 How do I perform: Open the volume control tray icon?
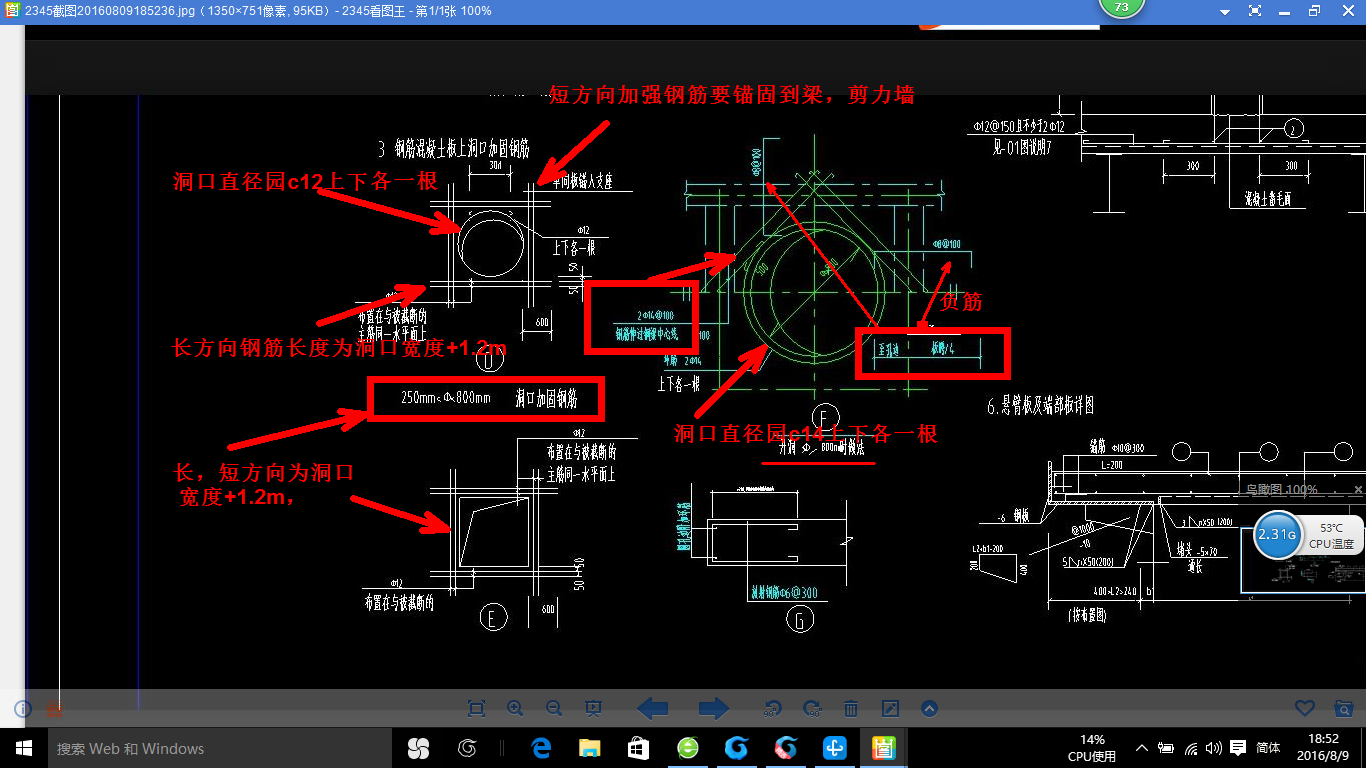pyautogui.click(x=1214, y=748)
